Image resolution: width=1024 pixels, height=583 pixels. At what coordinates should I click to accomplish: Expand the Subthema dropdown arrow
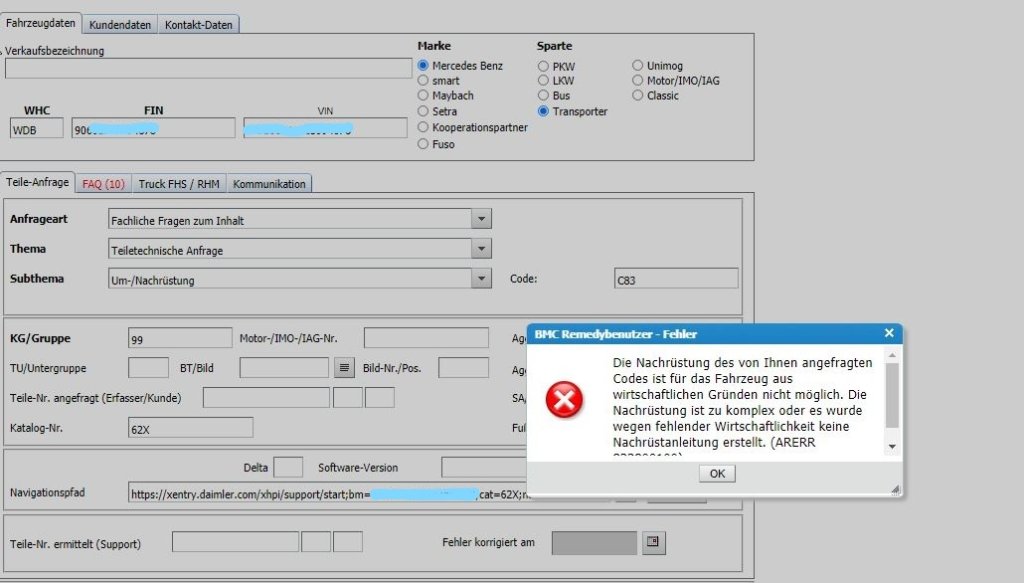click(481, 279)
